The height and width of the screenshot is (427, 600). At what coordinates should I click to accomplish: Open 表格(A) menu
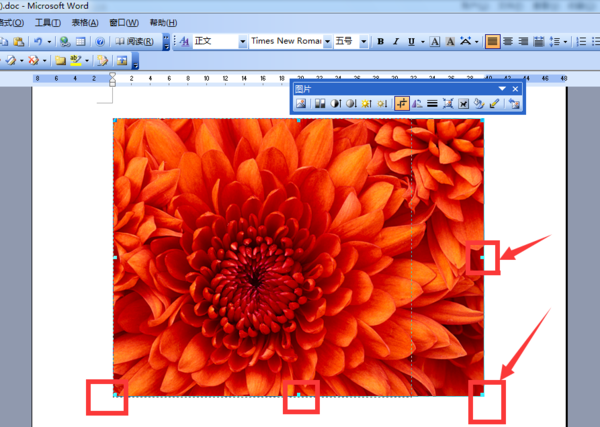[85, 23]
